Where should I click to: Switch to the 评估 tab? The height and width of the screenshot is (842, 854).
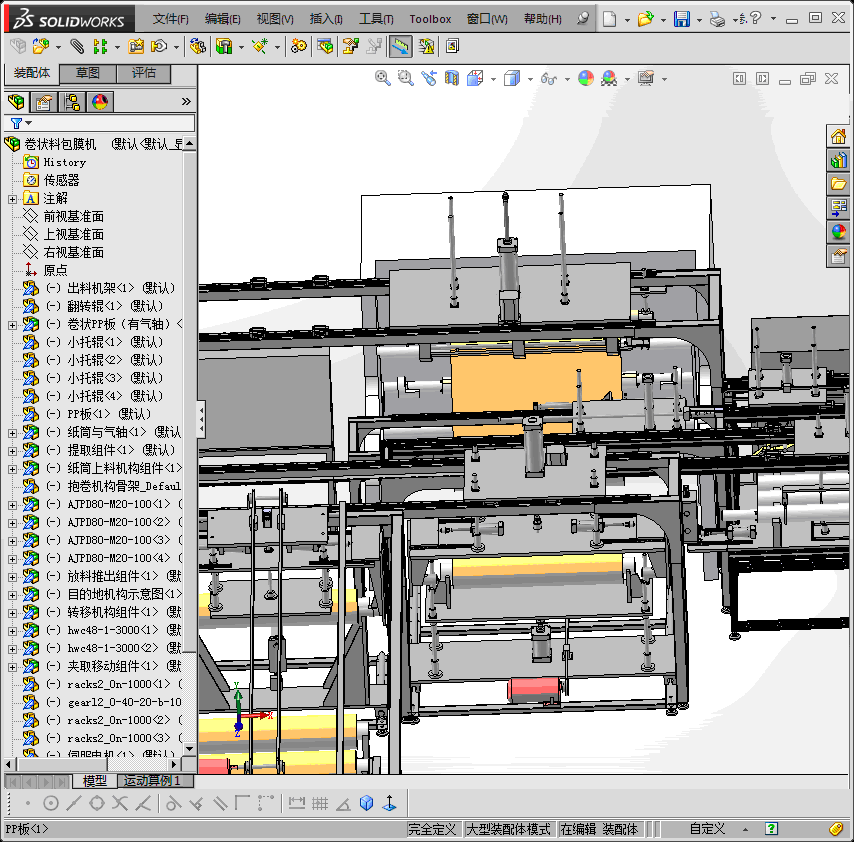[144, 73]
